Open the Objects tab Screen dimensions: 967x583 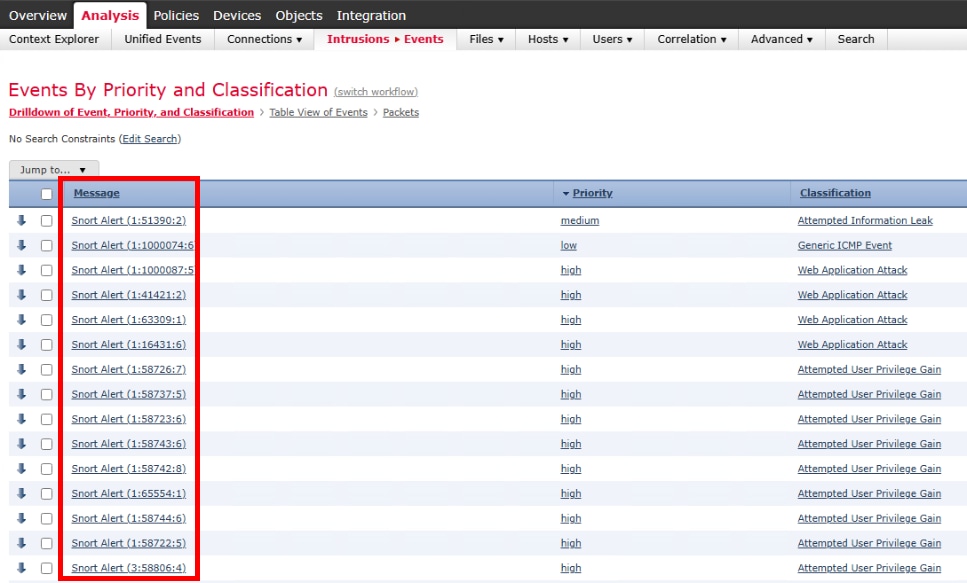(298, 15)
